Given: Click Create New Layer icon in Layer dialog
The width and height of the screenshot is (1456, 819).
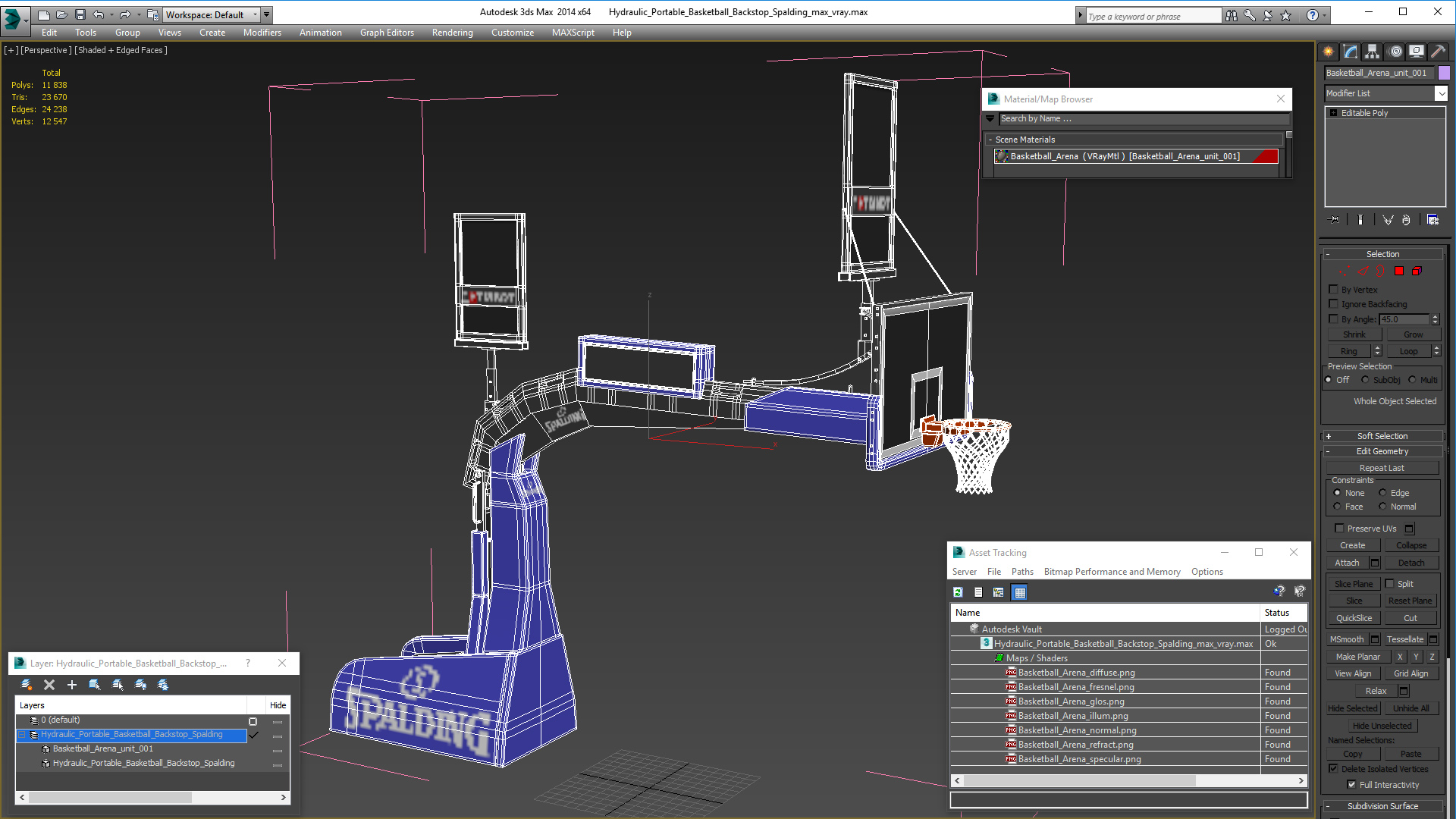Looking at the screenshot, I should pos(27,685).
